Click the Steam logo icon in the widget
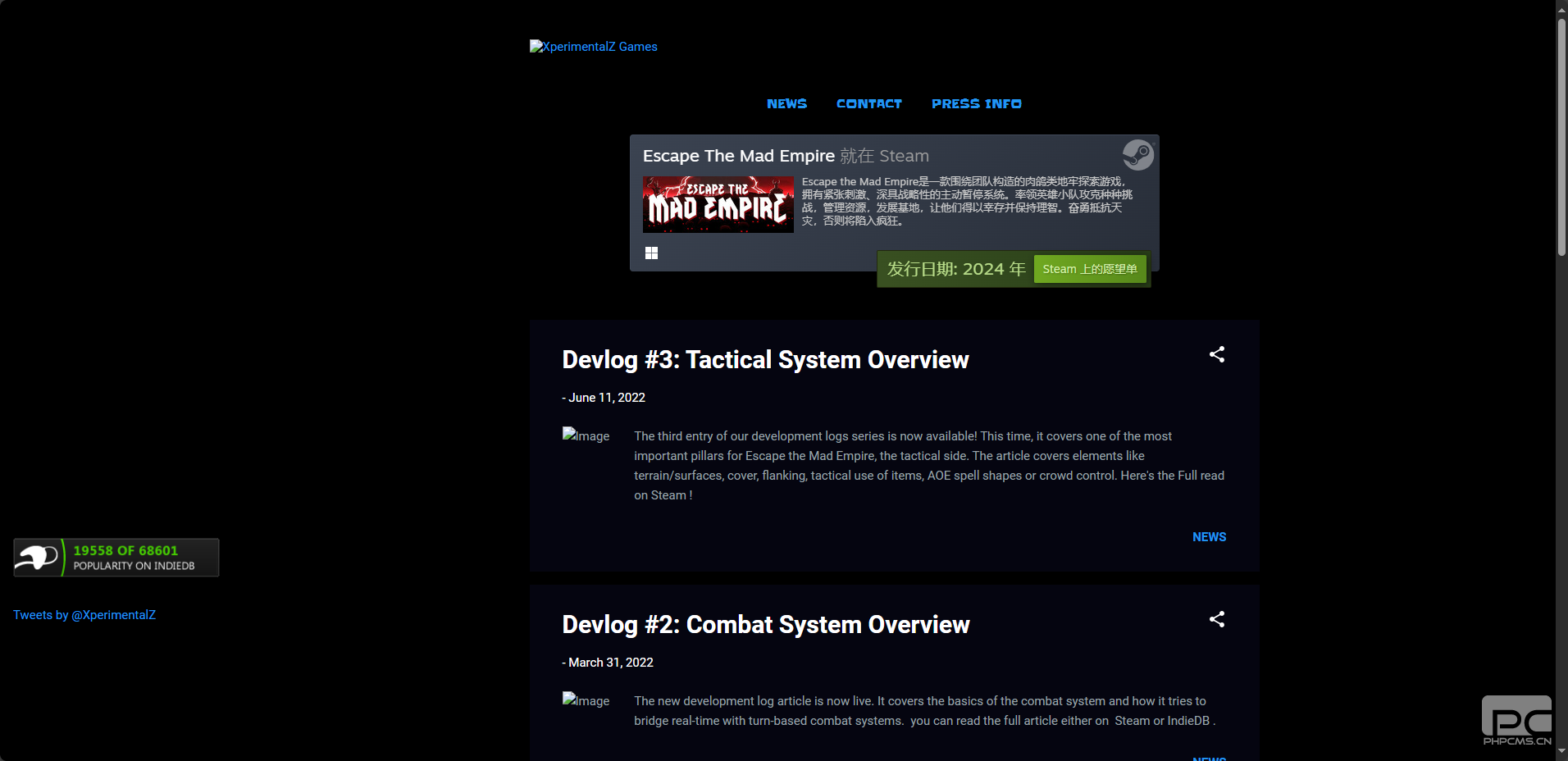 [1138, 154]
